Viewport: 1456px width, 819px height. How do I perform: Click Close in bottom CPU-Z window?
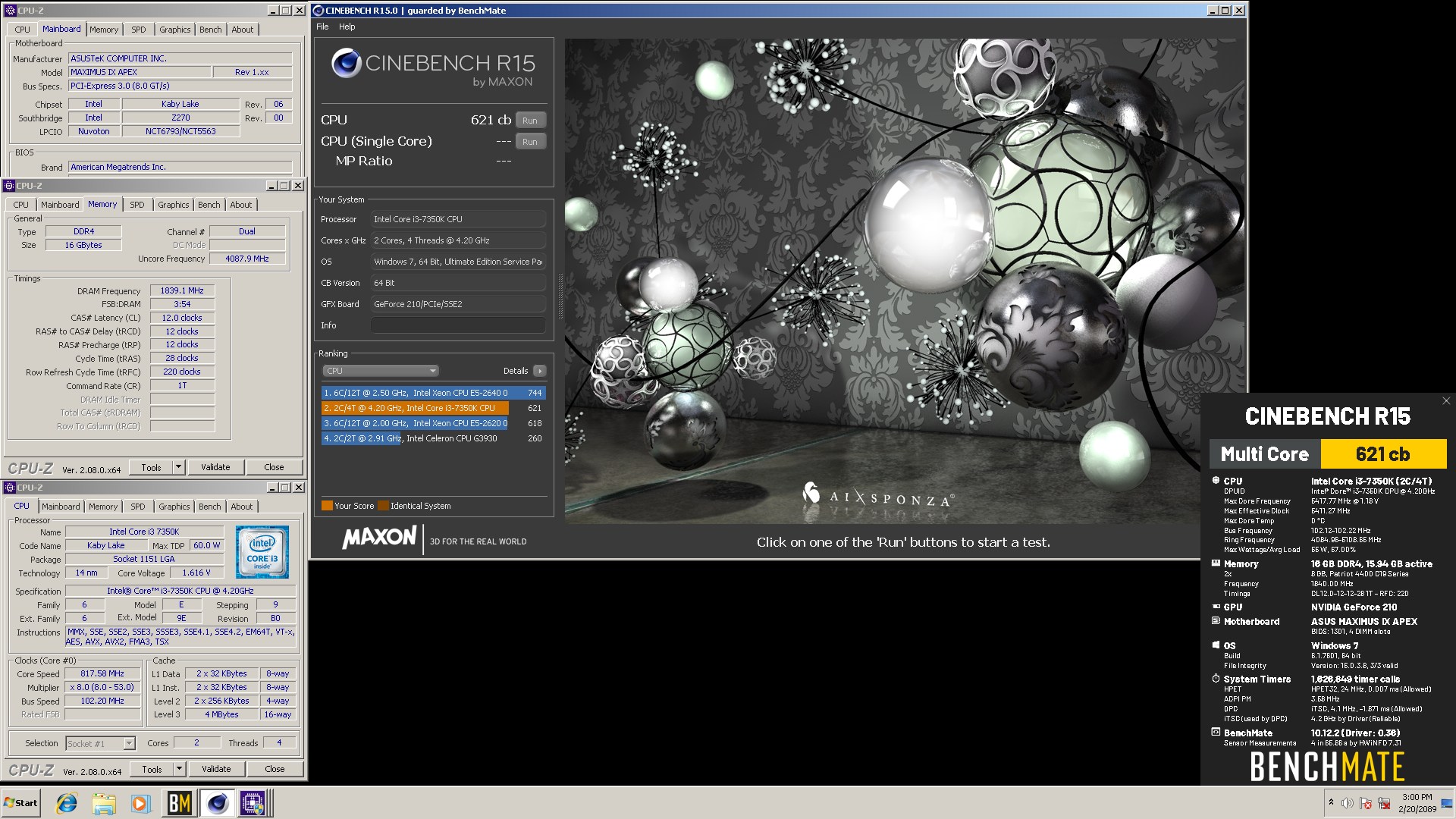click(x=275, y=770)
